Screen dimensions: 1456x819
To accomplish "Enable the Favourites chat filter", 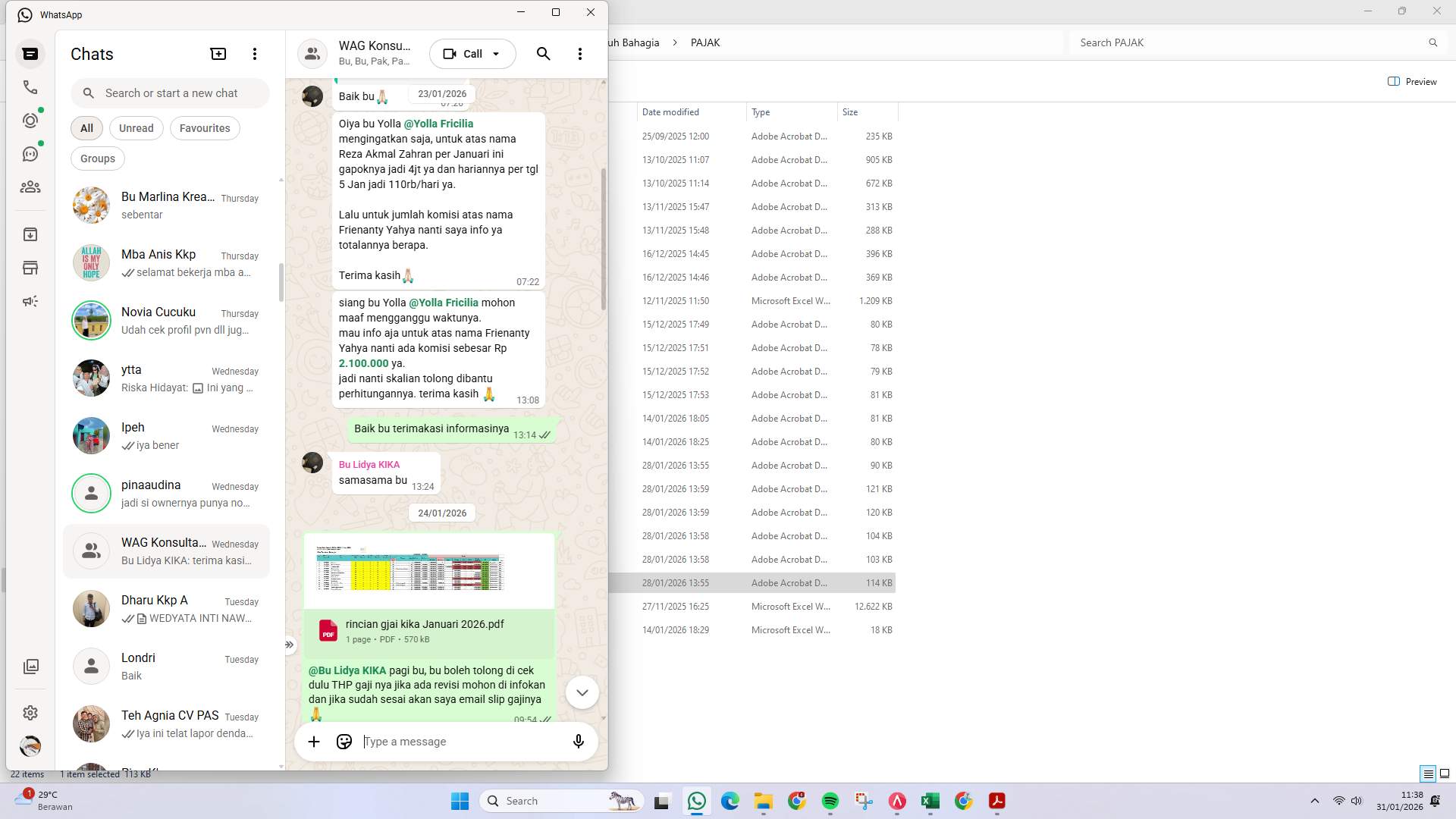I will pyautogui.click(x=204, y=127).
